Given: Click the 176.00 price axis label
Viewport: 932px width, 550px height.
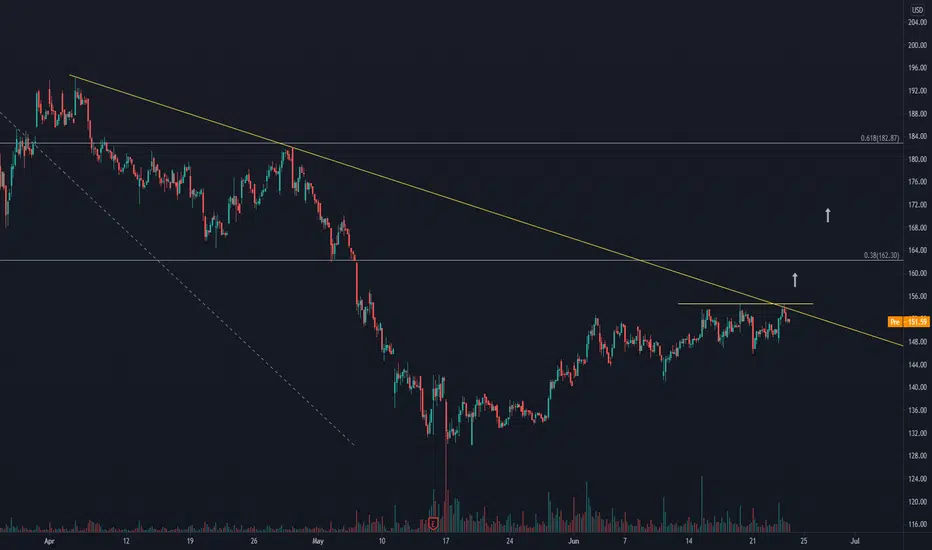Looking at the screenshot, I should coord(917,182).
